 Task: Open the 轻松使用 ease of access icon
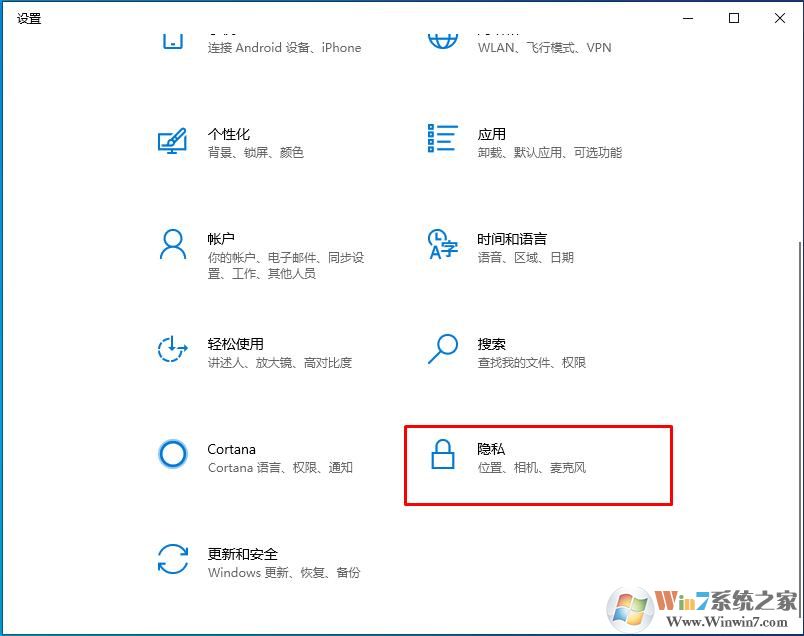172,349
